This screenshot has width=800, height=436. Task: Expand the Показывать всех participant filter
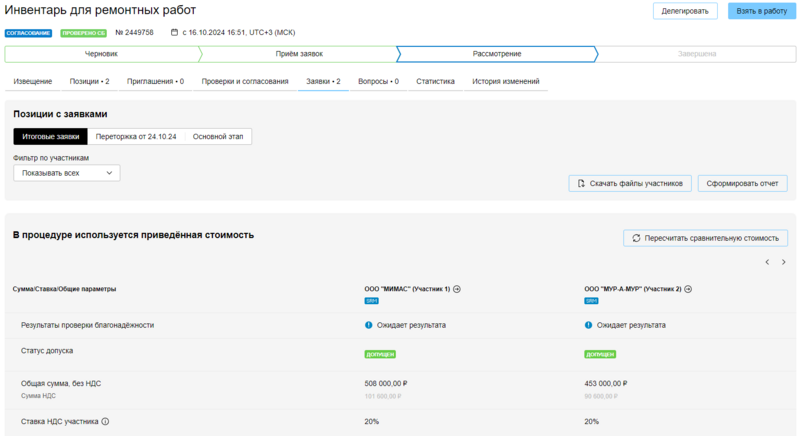66,173
